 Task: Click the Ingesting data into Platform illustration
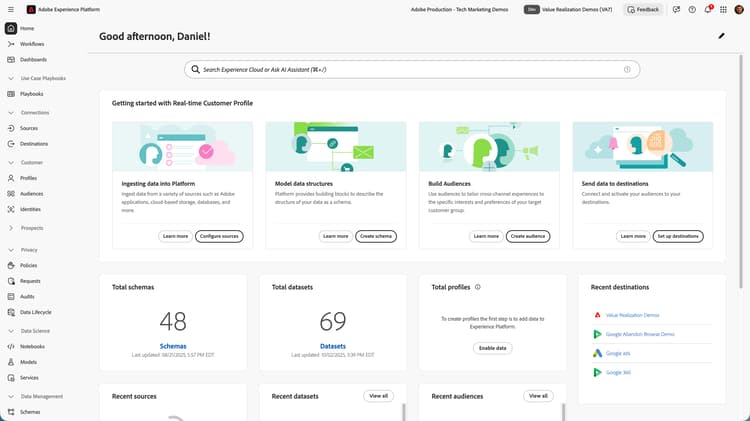click(182, 147)
